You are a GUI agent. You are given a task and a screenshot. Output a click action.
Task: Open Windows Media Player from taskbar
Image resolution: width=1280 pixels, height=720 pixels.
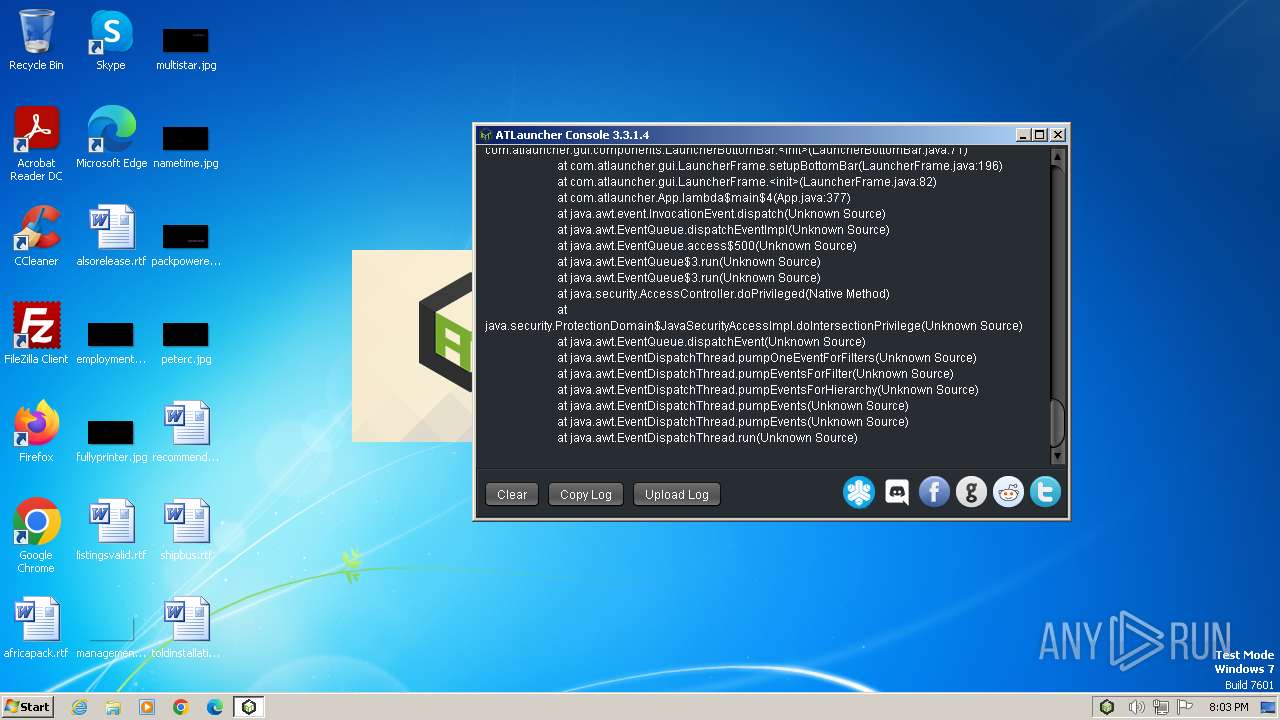147,707
